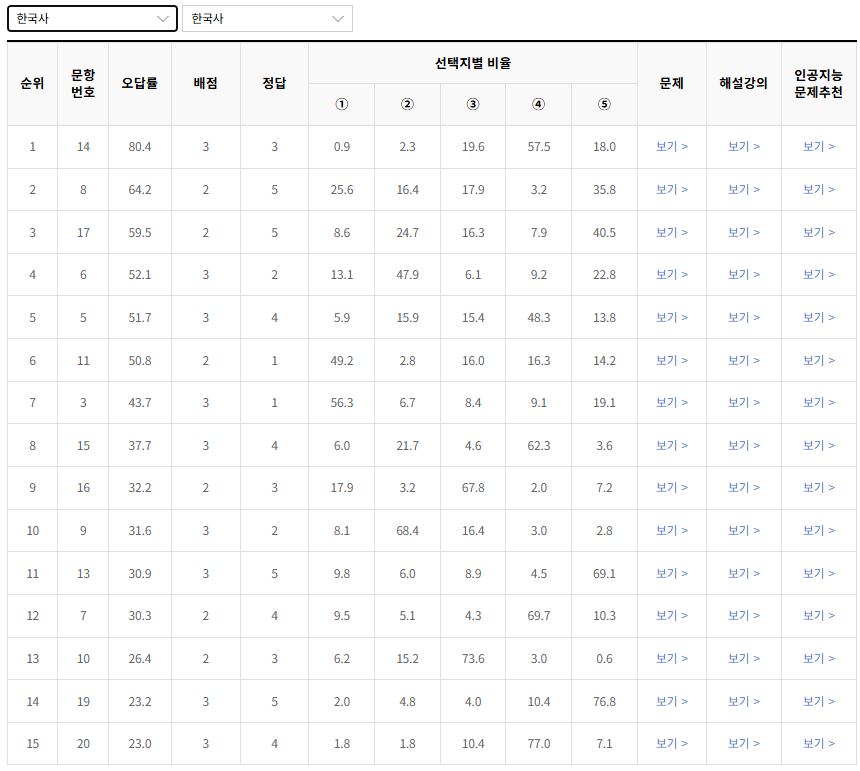The image size is (860, 771).
Task: Open the first 한국사 subject dropdown
Action: pyautogui.click(x=92, y=18)
